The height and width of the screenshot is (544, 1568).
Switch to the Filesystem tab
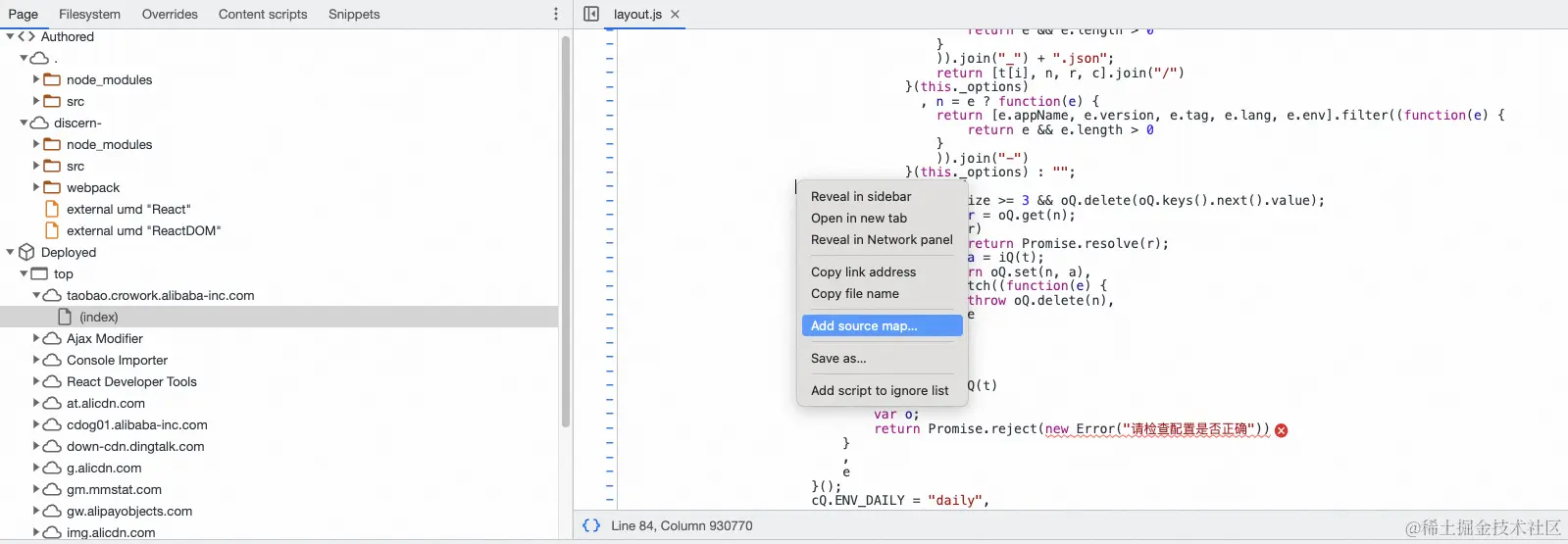pos(89,14)
